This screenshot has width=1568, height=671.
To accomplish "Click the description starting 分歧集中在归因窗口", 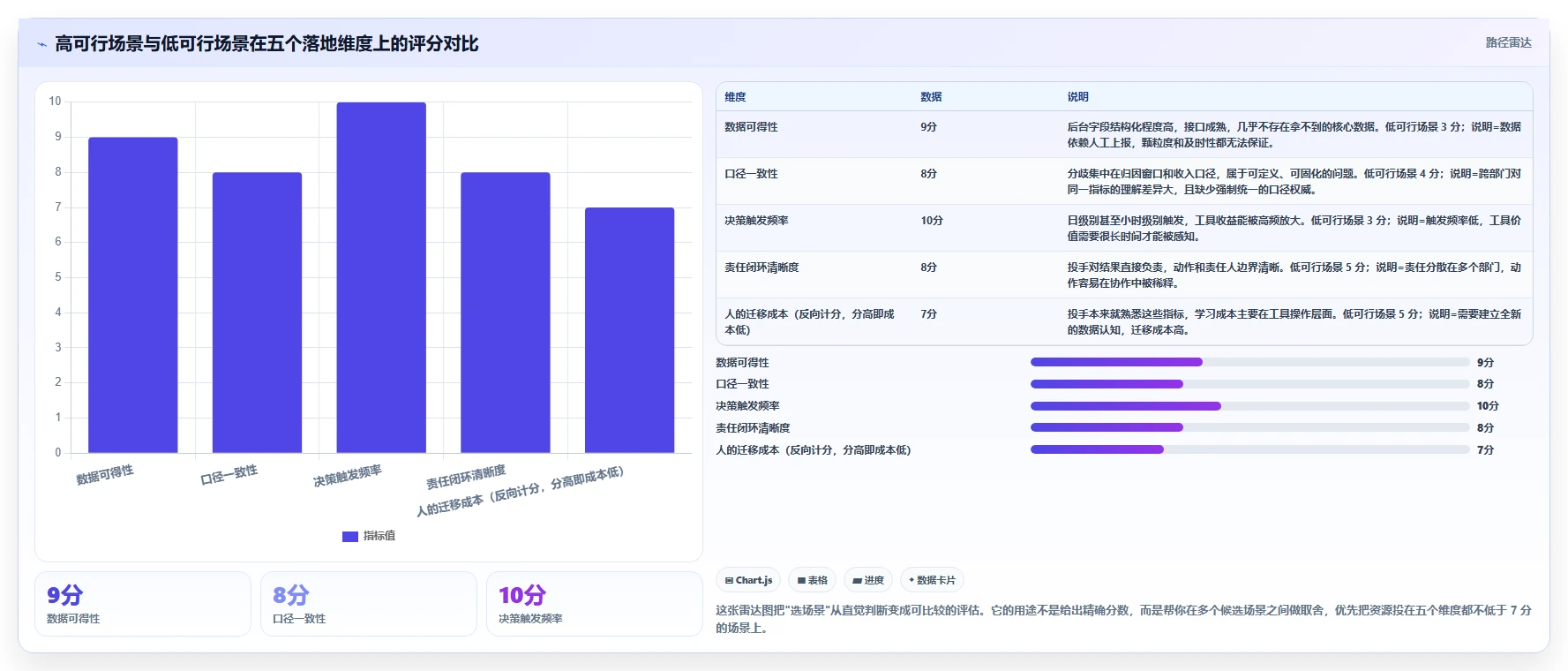I will pos(1294,182).
